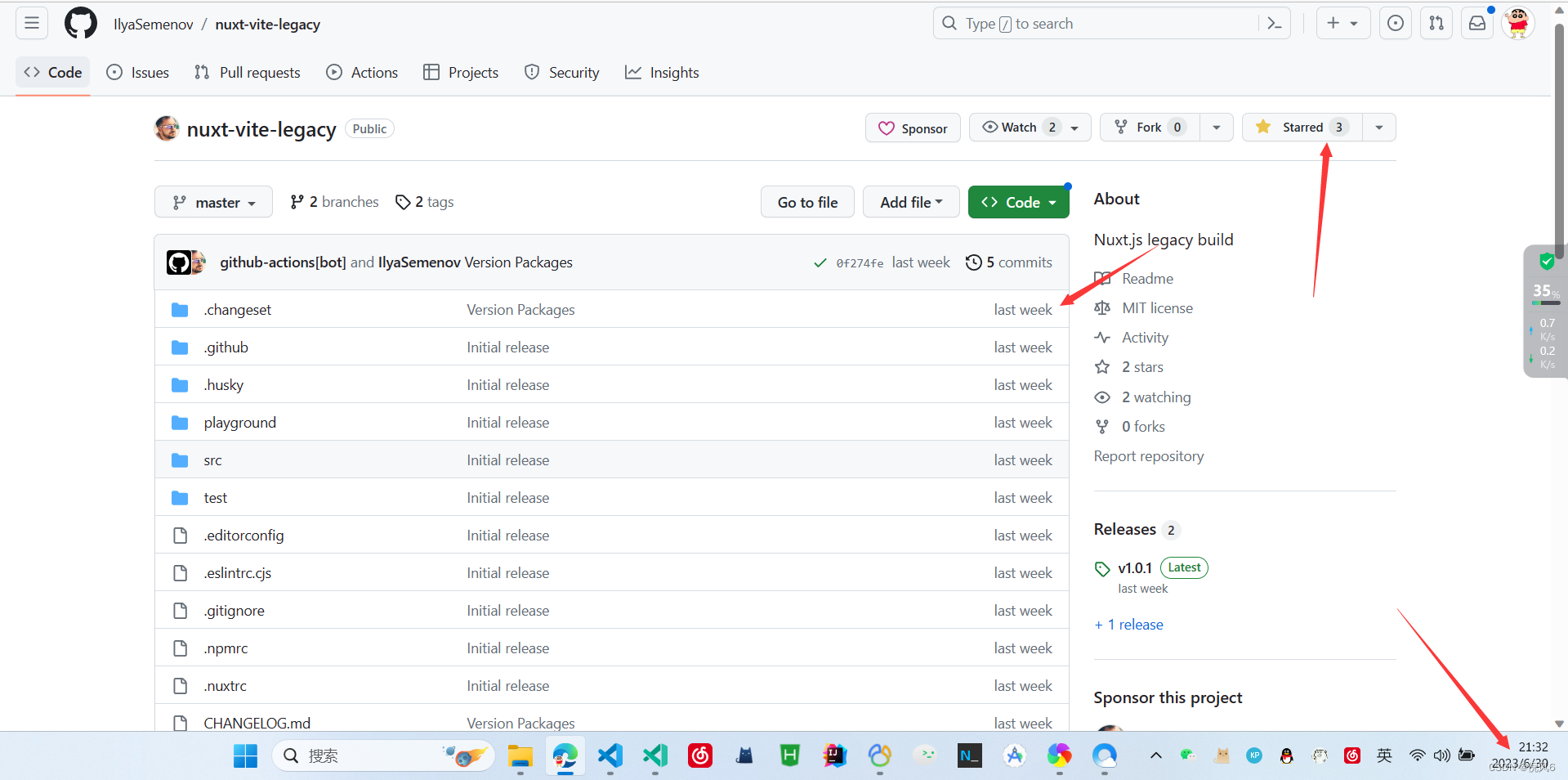Switch to the Issues tab
The width and height of the screenshot is (1568, 780).
(x=138, y=73)
